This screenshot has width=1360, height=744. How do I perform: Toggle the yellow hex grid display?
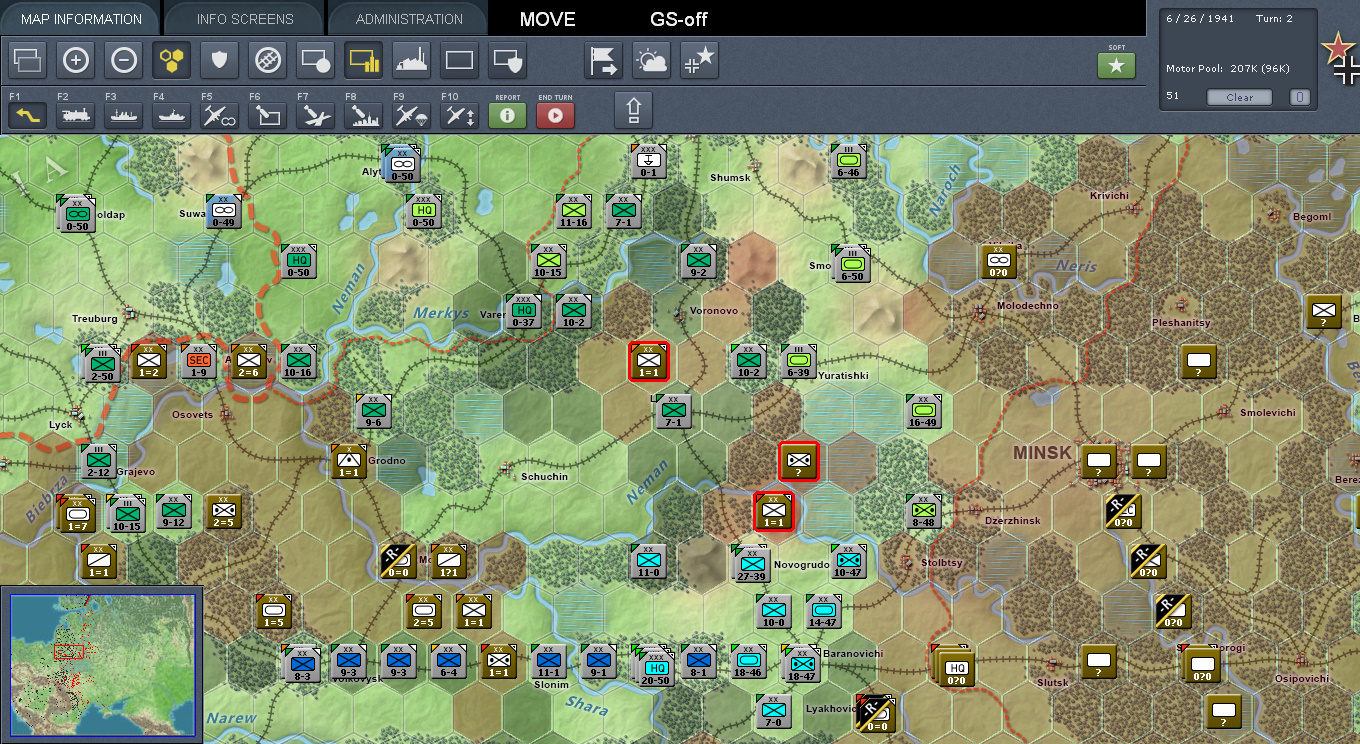coord(171,61)
